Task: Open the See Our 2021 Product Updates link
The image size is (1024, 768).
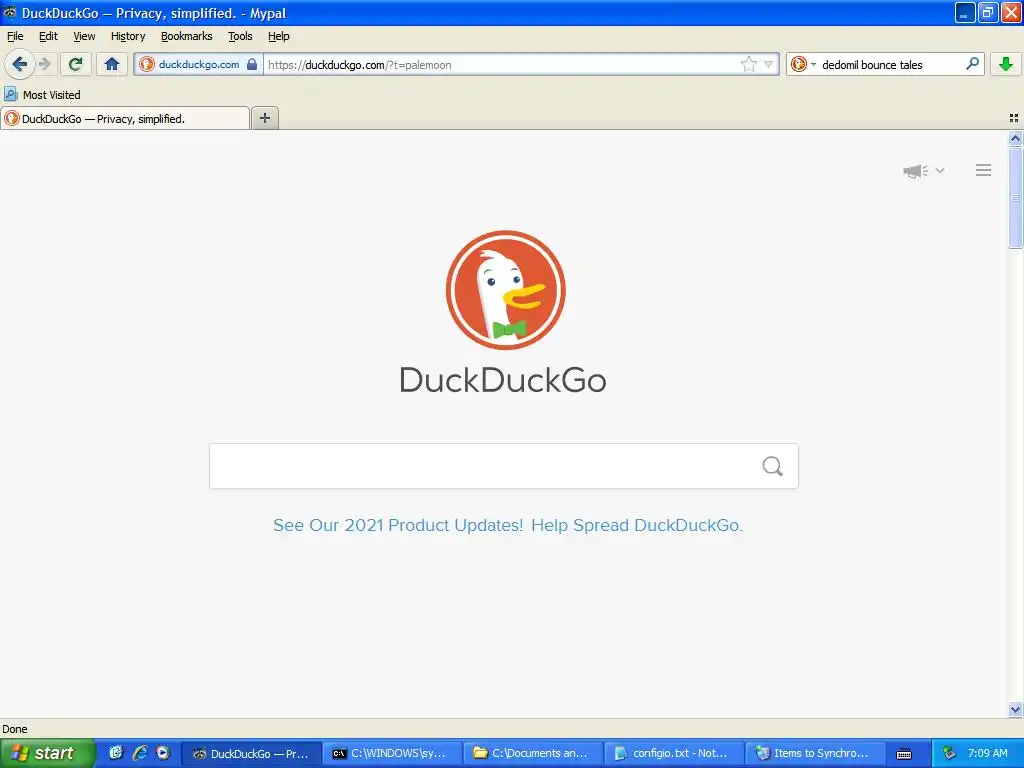Action: click(x=398, y=525)
